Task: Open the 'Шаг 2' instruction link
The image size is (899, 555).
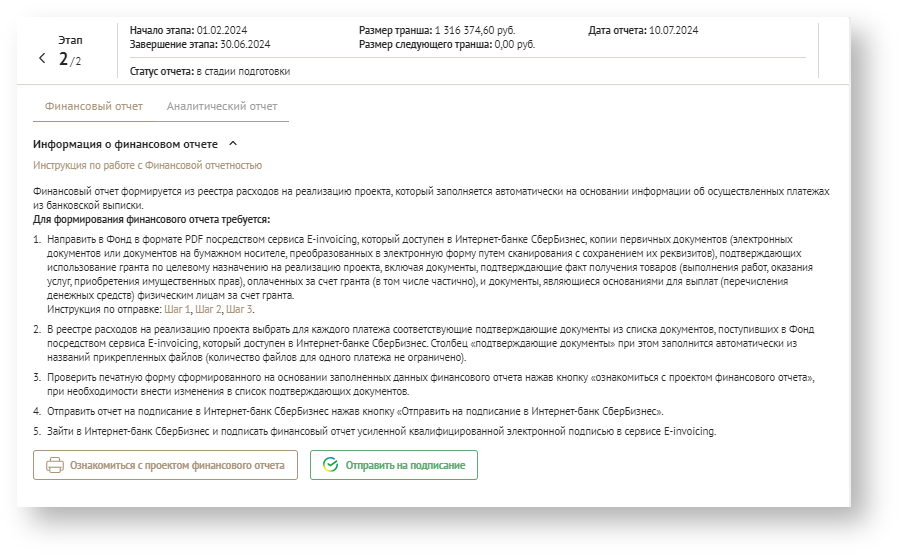Action: [208, 309]
